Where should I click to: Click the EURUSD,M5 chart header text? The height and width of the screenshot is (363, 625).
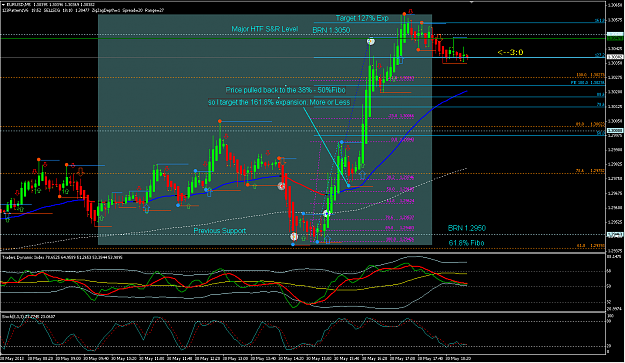pyautogui.click(x=50, y=5)
